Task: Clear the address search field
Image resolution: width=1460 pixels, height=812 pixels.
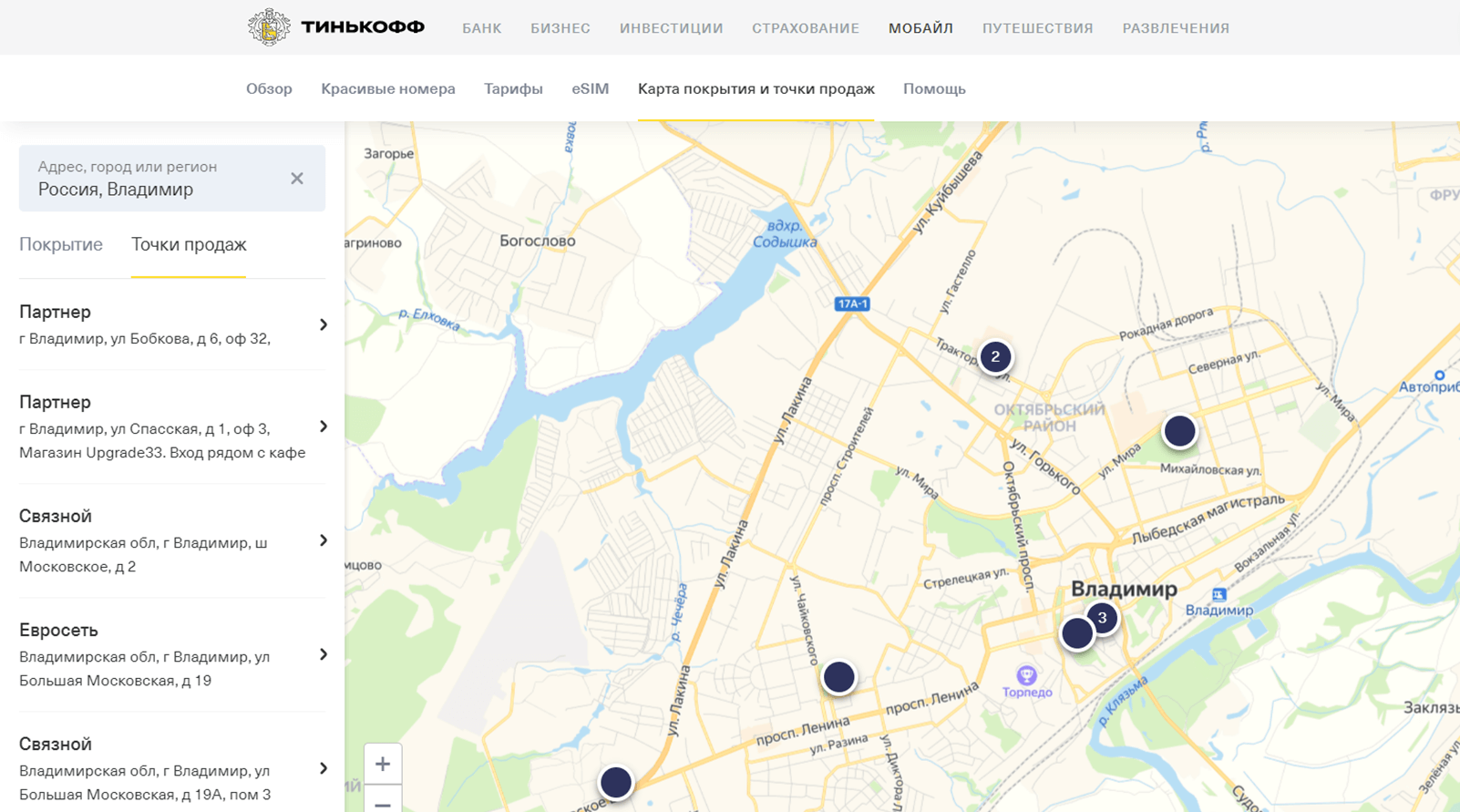Action: tap(297, 179)
